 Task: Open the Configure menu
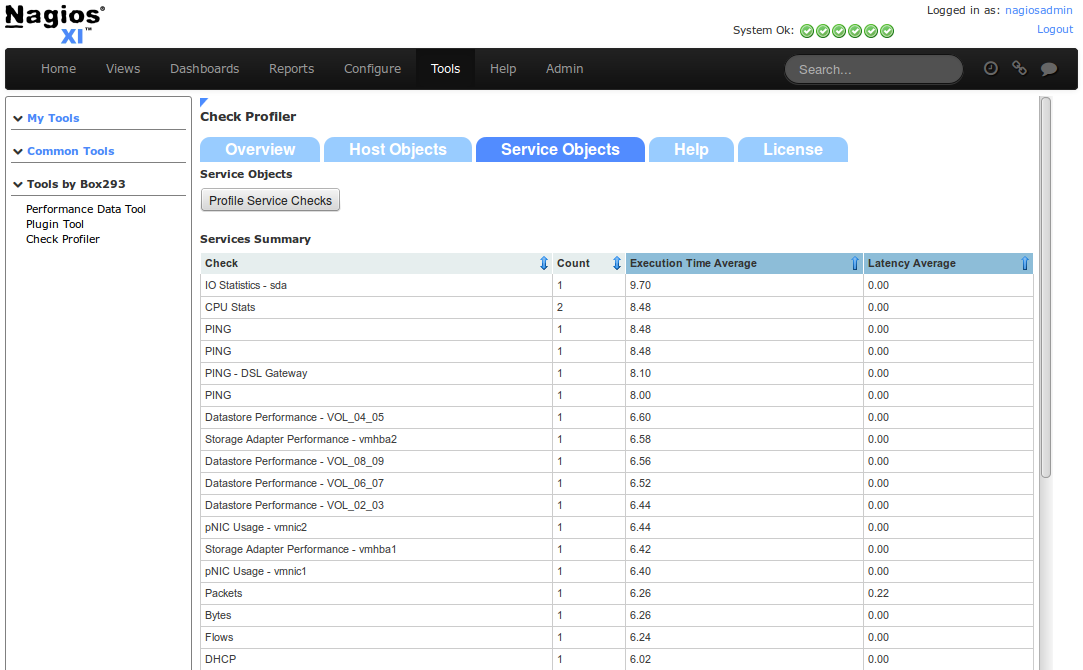(372, 68)
